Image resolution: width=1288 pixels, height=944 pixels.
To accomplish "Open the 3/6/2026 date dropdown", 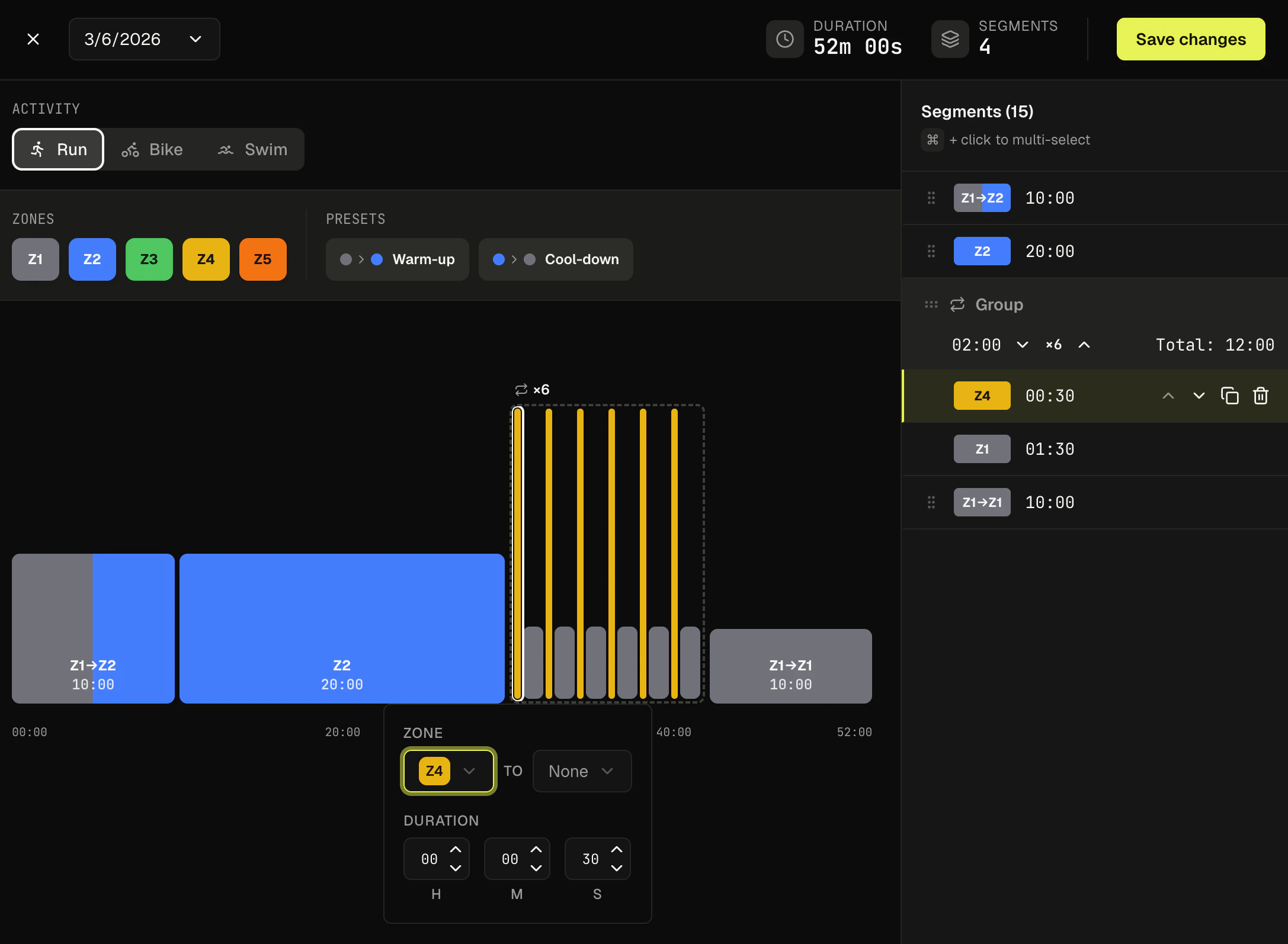I will (x=144, y=39).
